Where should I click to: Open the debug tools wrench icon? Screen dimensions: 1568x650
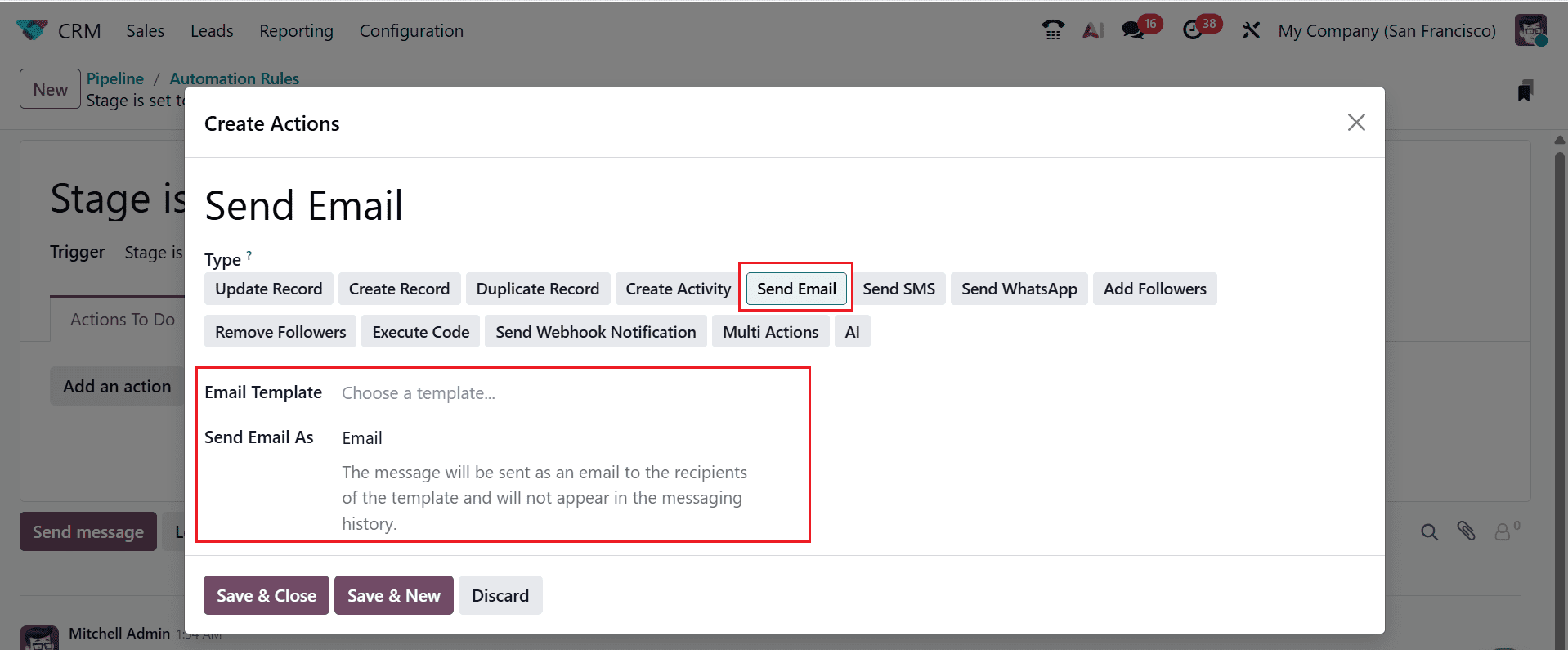(x=1251, y=30)
